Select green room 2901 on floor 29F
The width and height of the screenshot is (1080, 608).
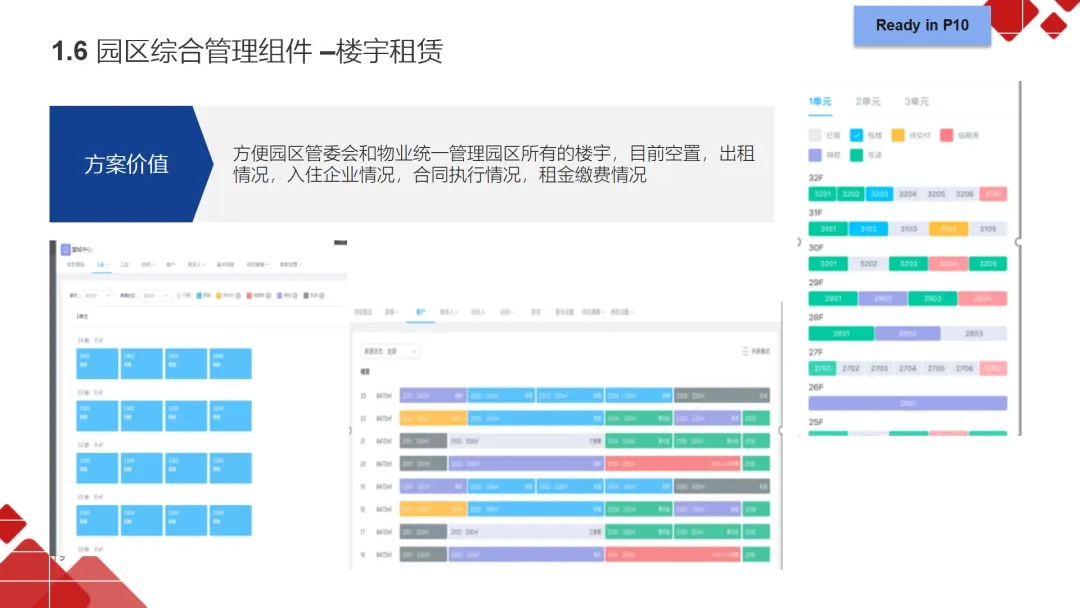[x=833, y=299]
